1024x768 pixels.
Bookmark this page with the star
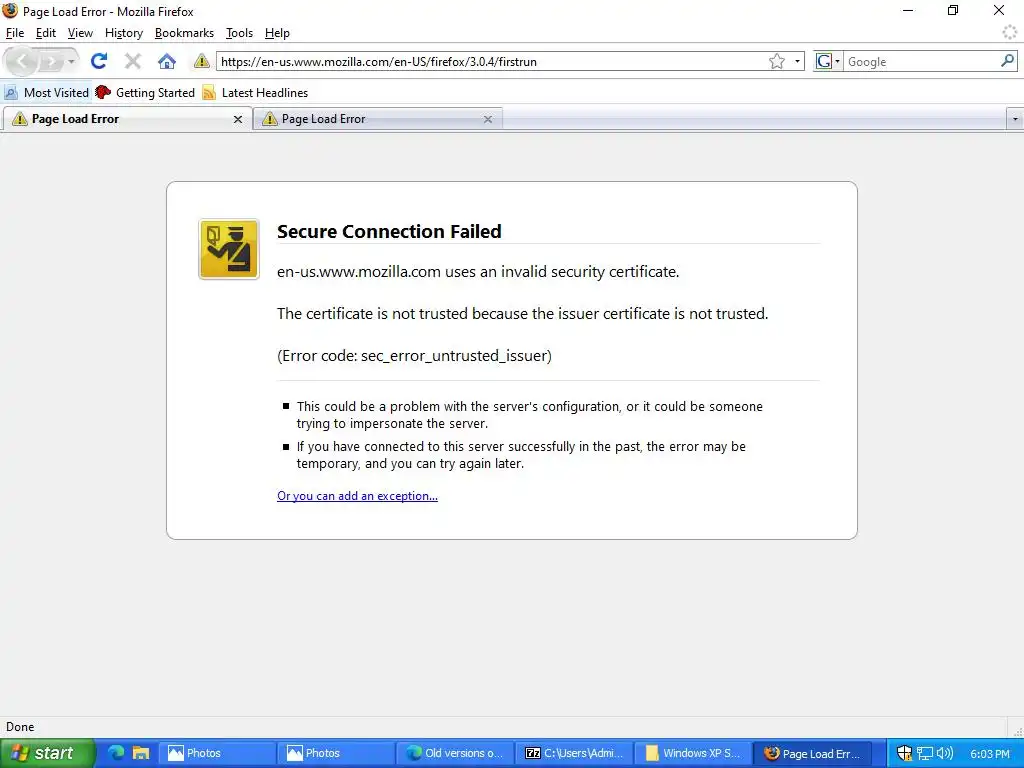click(x=776, y=61)
